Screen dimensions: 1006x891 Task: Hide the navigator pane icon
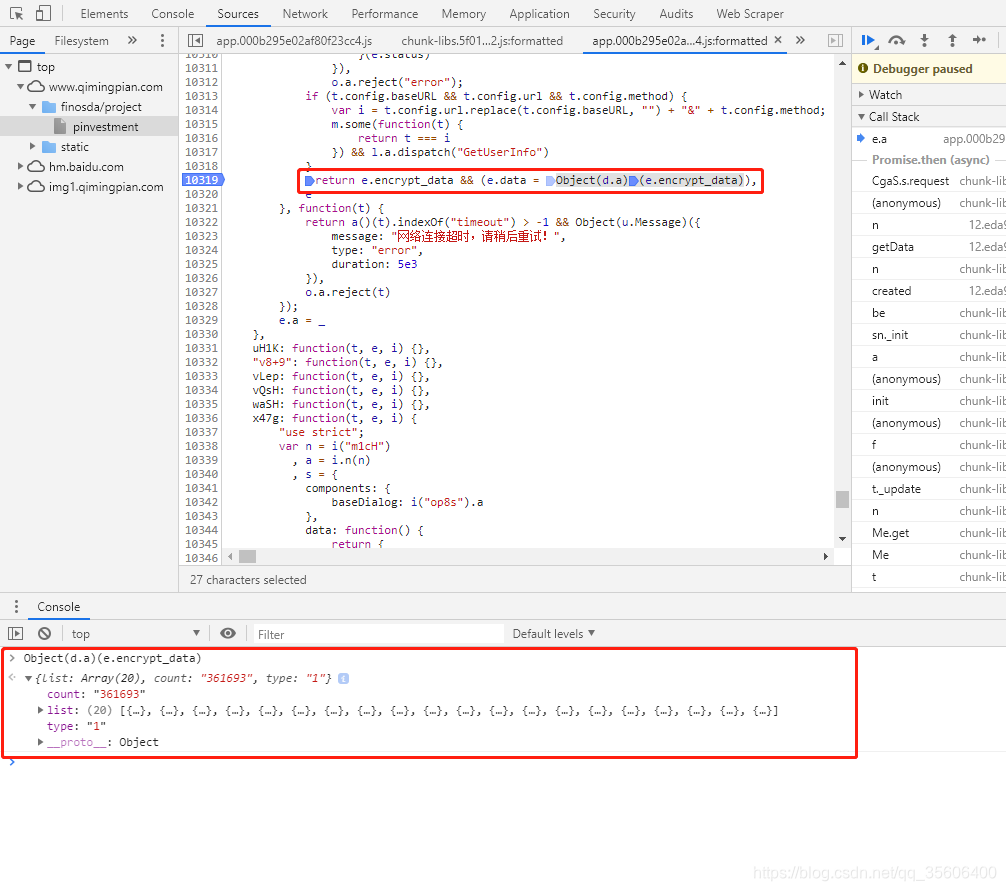coord(195,40)
